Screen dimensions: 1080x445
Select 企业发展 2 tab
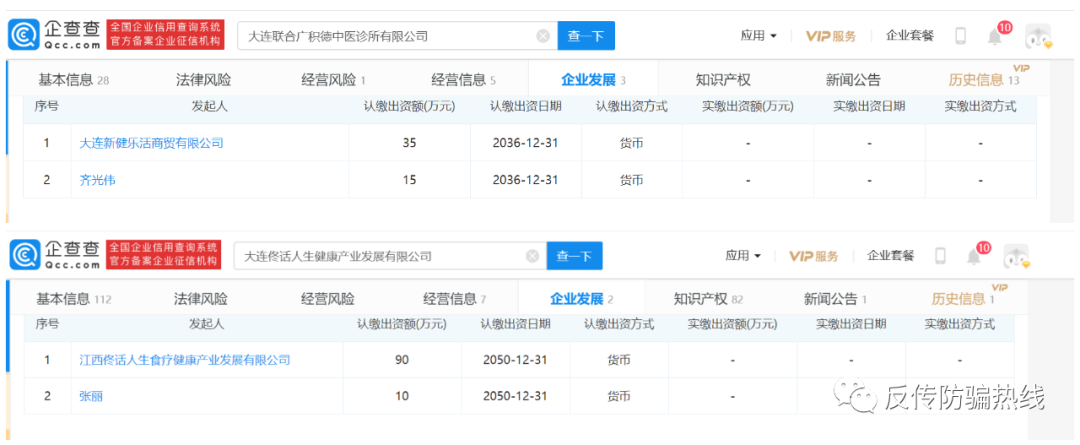(581, 299)
